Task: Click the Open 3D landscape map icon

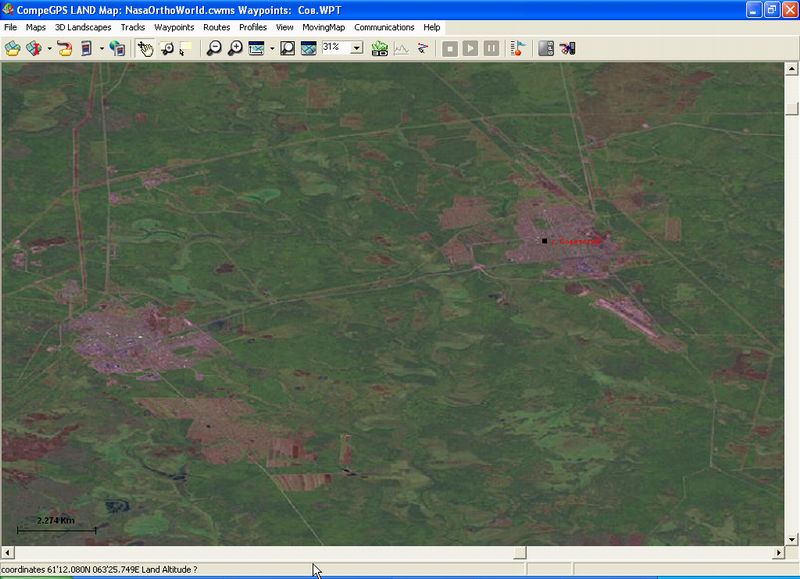Action: [34, 48]
